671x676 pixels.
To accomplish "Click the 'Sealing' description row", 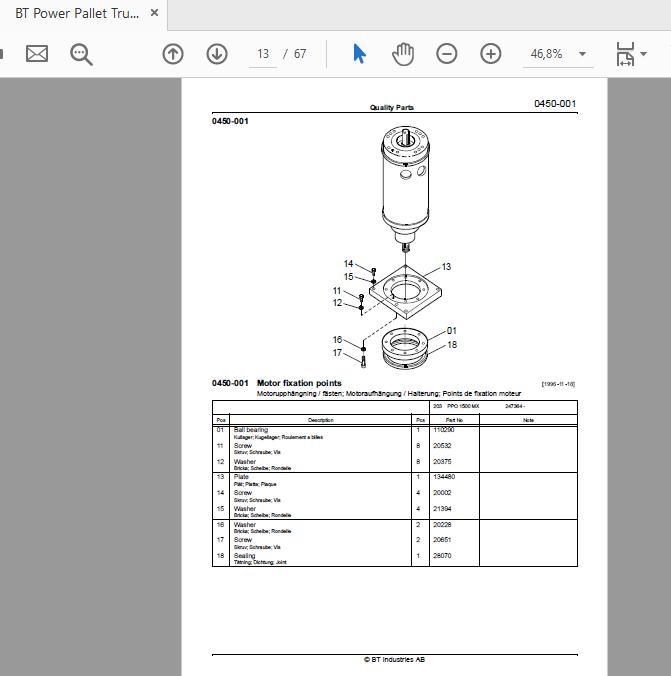I will point(320,559).
